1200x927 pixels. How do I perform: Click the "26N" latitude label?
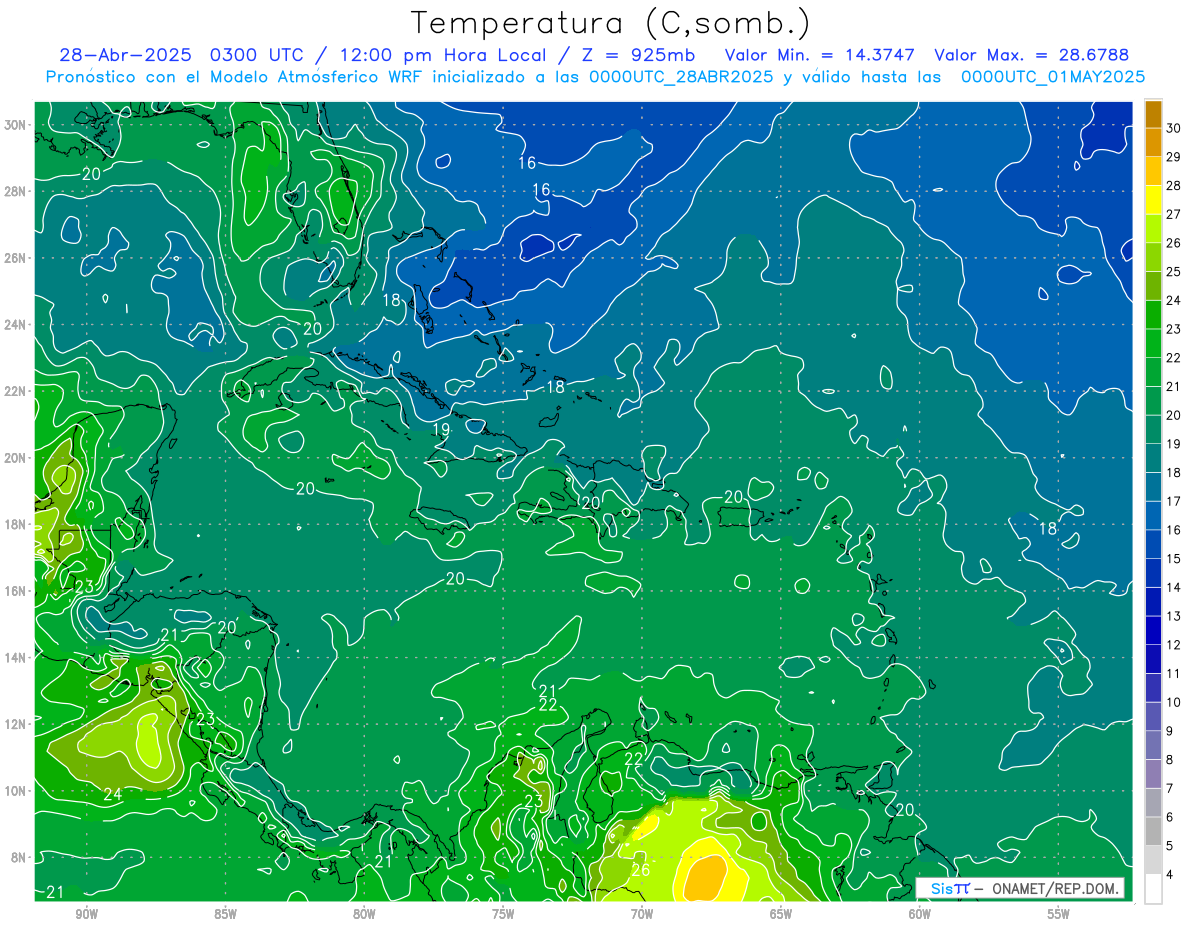click(x=17, y=258)
